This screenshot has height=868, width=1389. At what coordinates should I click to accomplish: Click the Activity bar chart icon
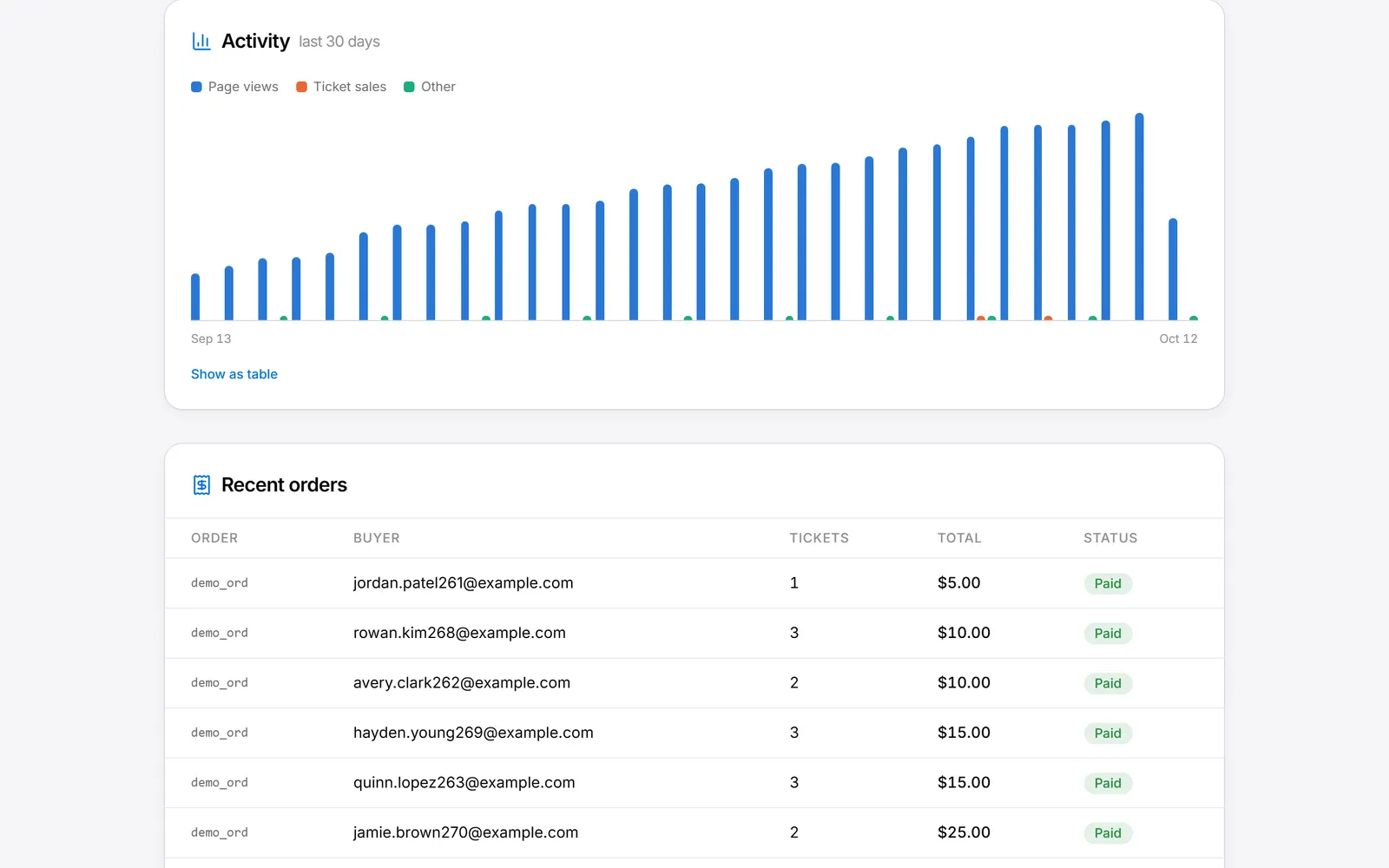coord(201,41)
